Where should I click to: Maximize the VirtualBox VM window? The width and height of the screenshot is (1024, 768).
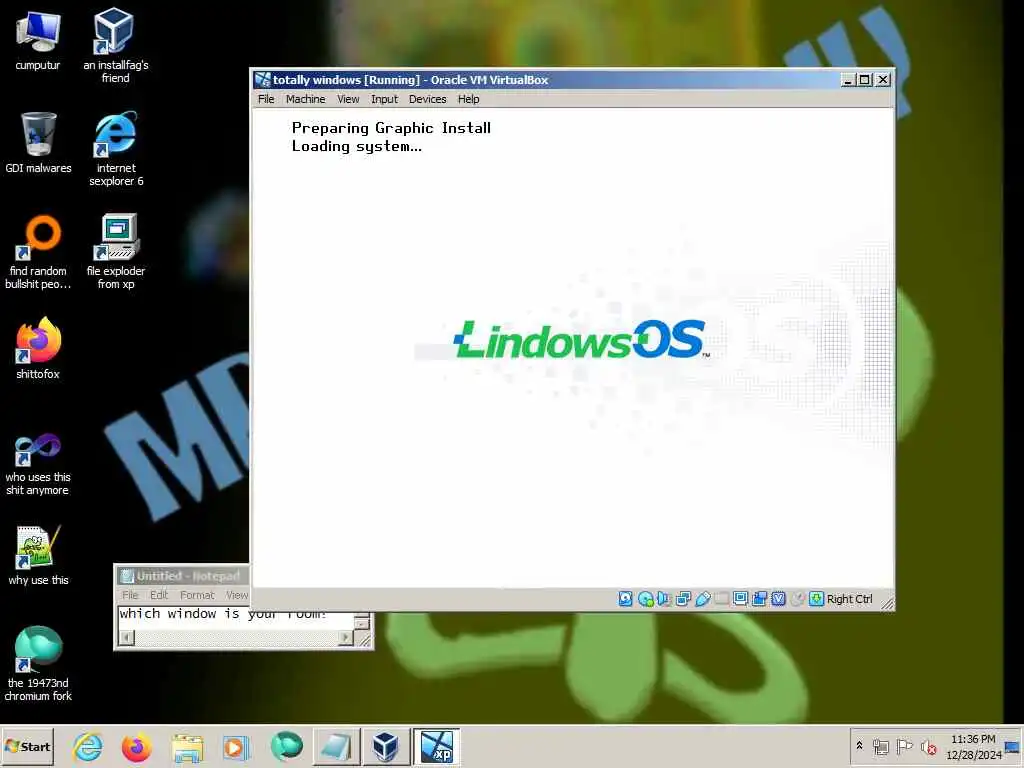(x=865, y=80)
